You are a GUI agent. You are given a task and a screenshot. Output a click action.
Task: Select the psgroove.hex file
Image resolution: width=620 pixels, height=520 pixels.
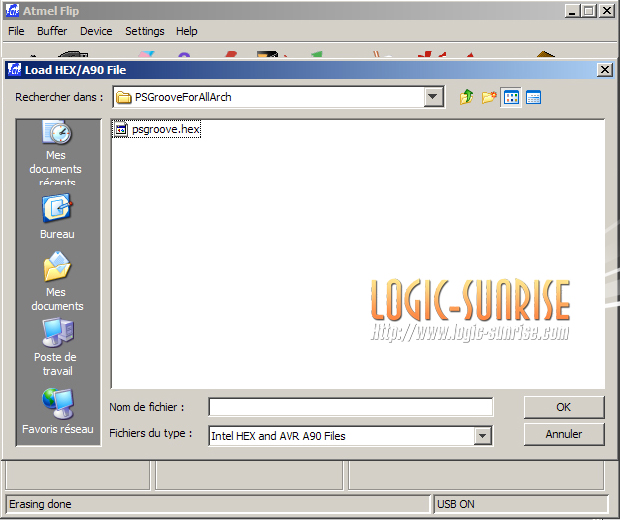pos(157,129)
